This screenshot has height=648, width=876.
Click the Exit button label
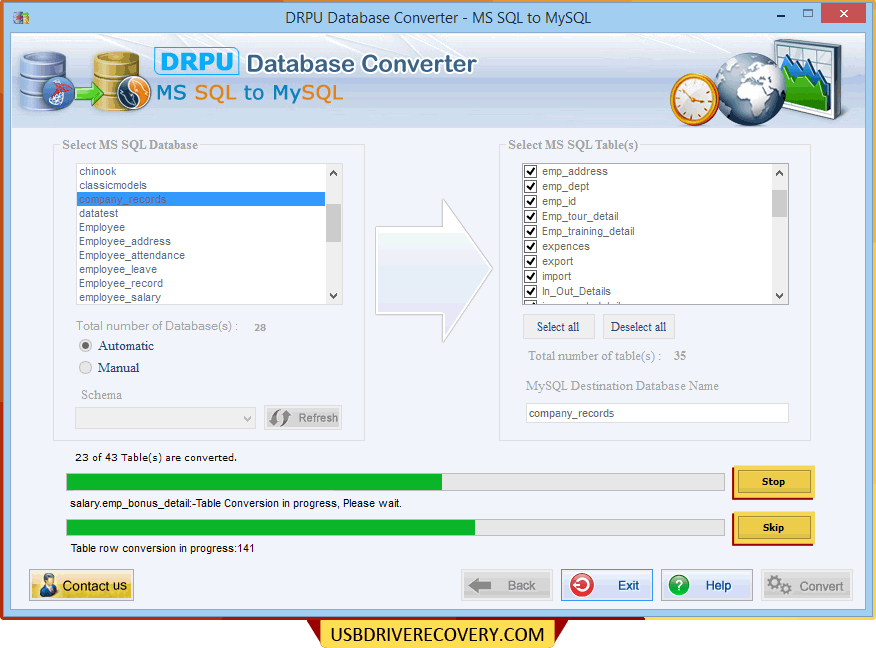(x=628, y=585)
